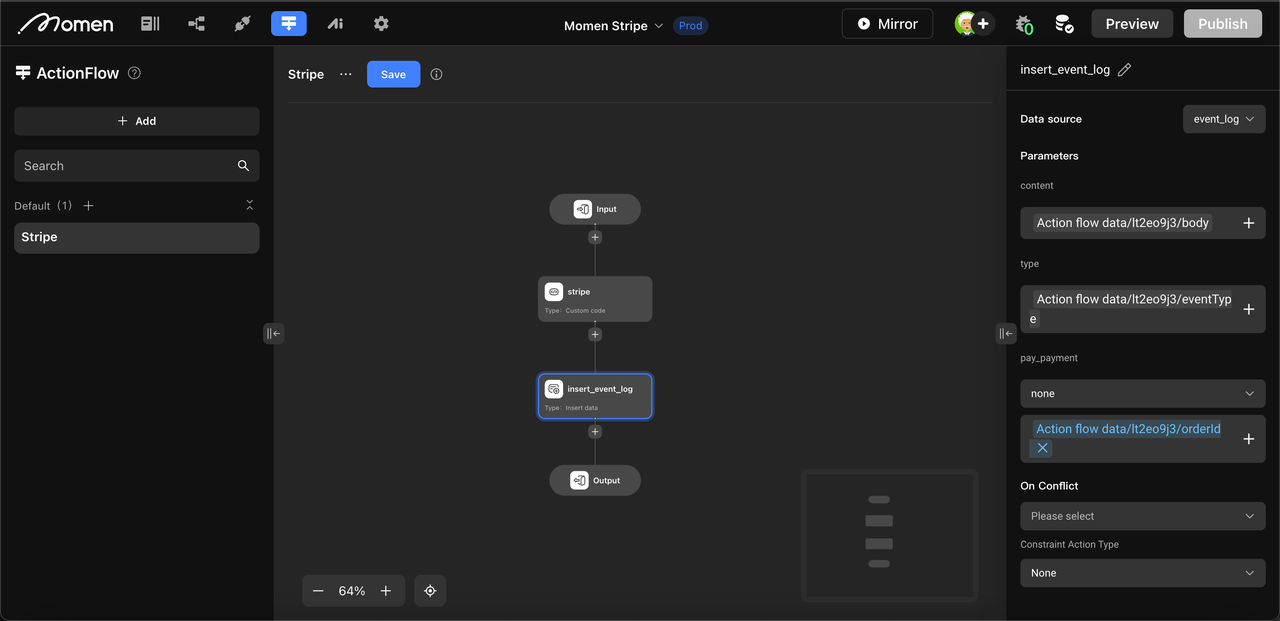
Task: Open the pay_payment none dropdown
Action: click(1143, 393)
